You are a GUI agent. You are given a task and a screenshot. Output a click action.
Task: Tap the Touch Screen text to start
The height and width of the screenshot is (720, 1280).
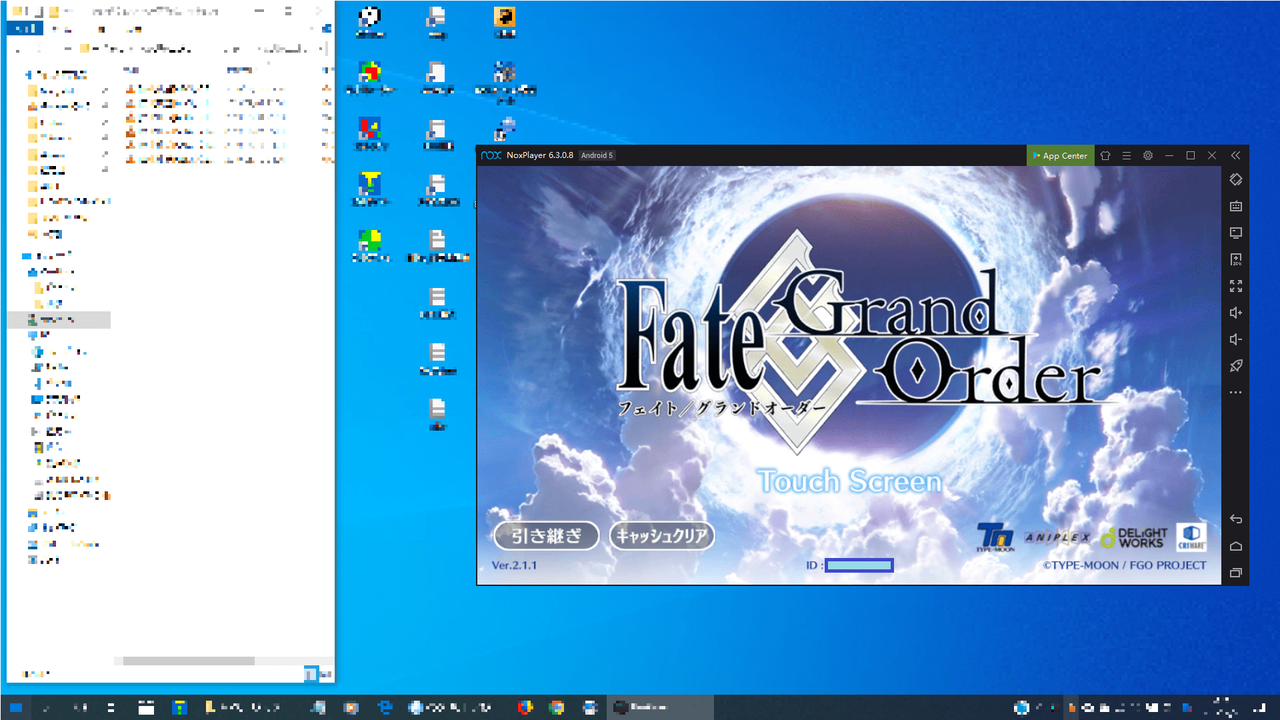(849, 482)
